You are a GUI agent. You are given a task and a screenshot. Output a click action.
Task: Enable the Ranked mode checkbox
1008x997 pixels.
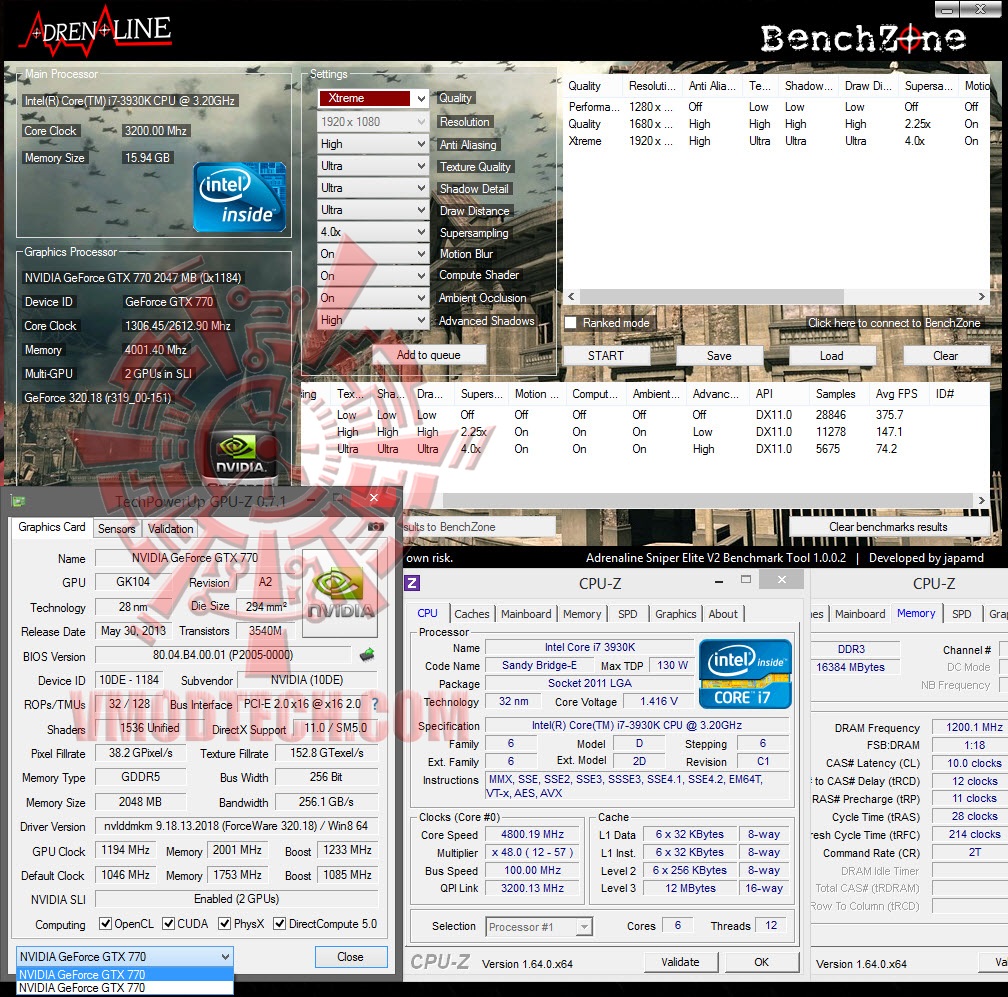(570, 323)
